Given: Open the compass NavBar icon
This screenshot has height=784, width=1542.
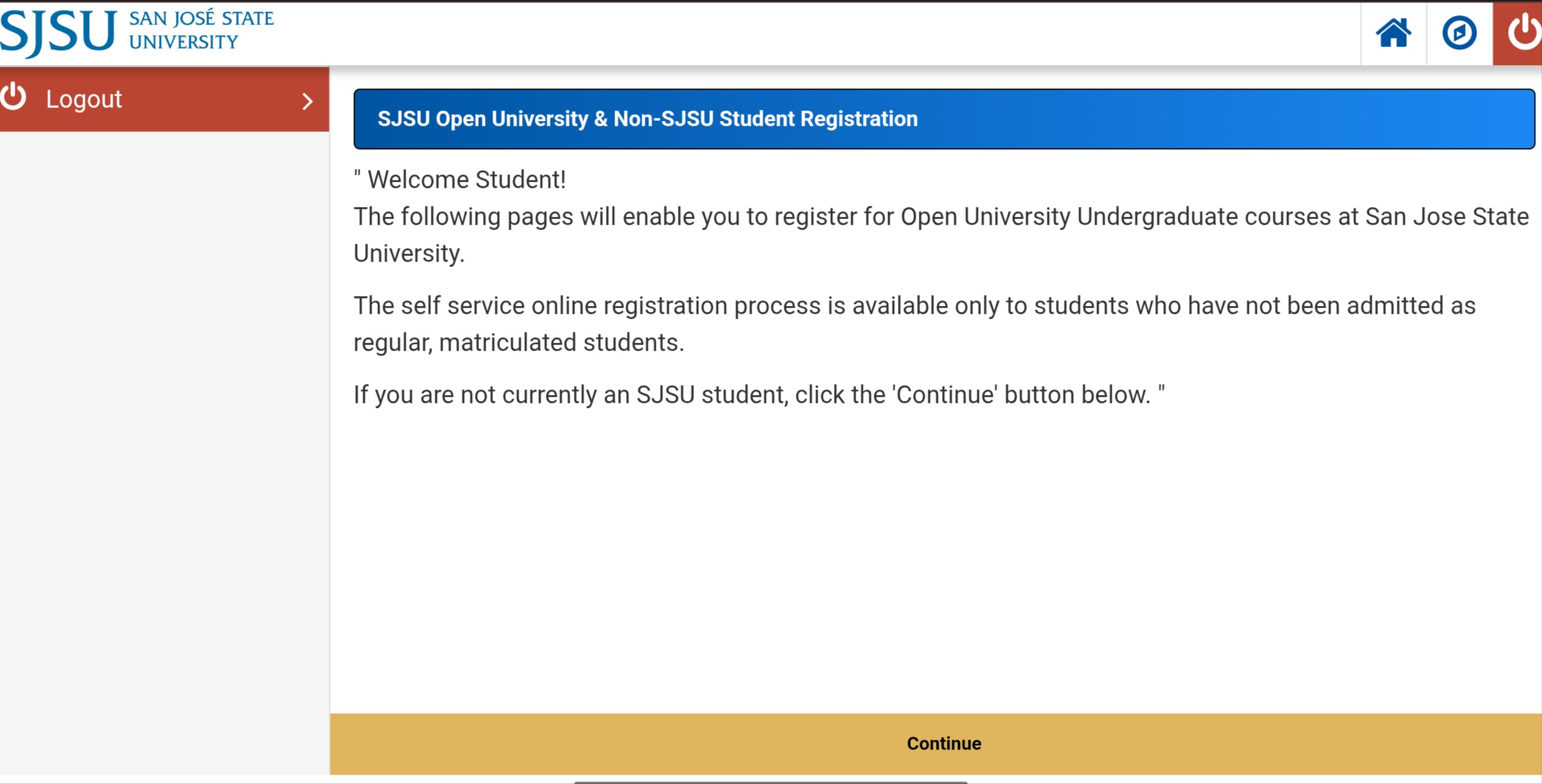Looking at the screenshot, I should pos(1459,33).
